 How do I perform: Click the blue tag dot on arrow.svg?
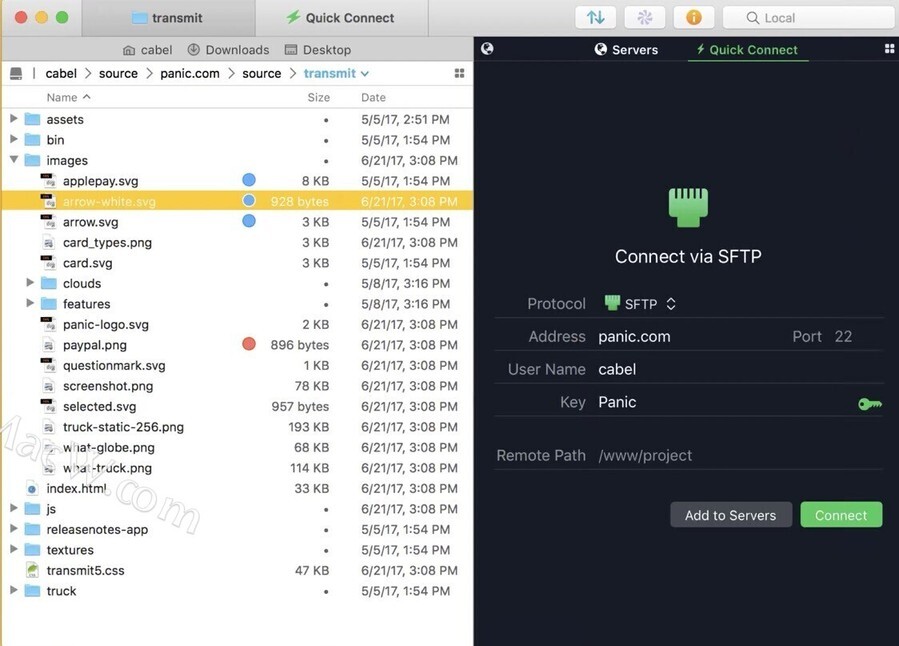(x=249, y=221)
